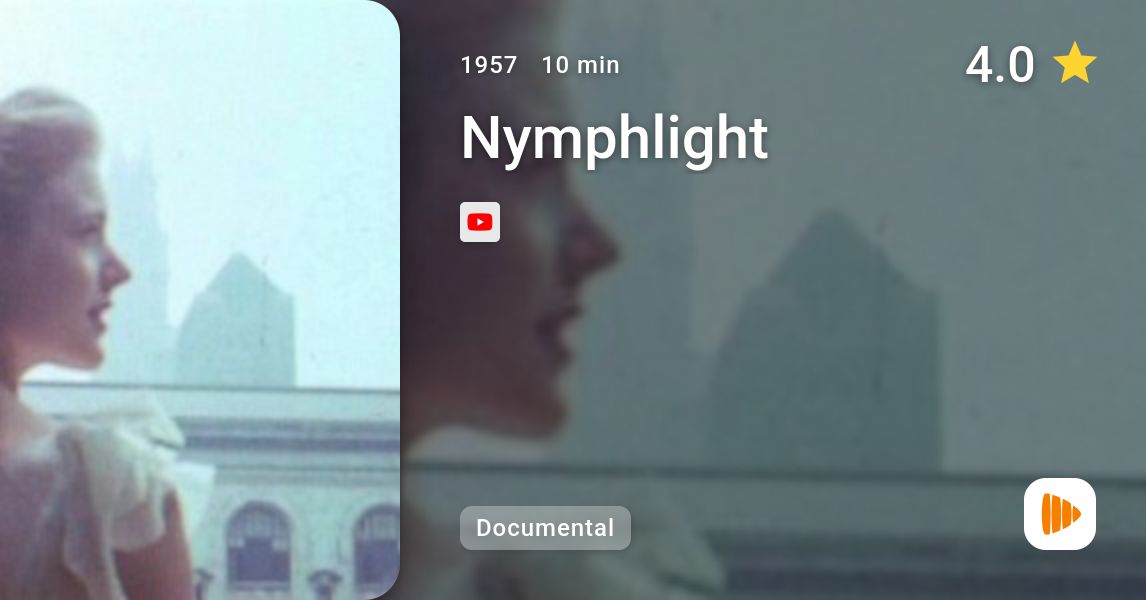1146x600 pixels.
Task: Click the blurred ledge line in backdrop
Action: click(x=775, y=471)
